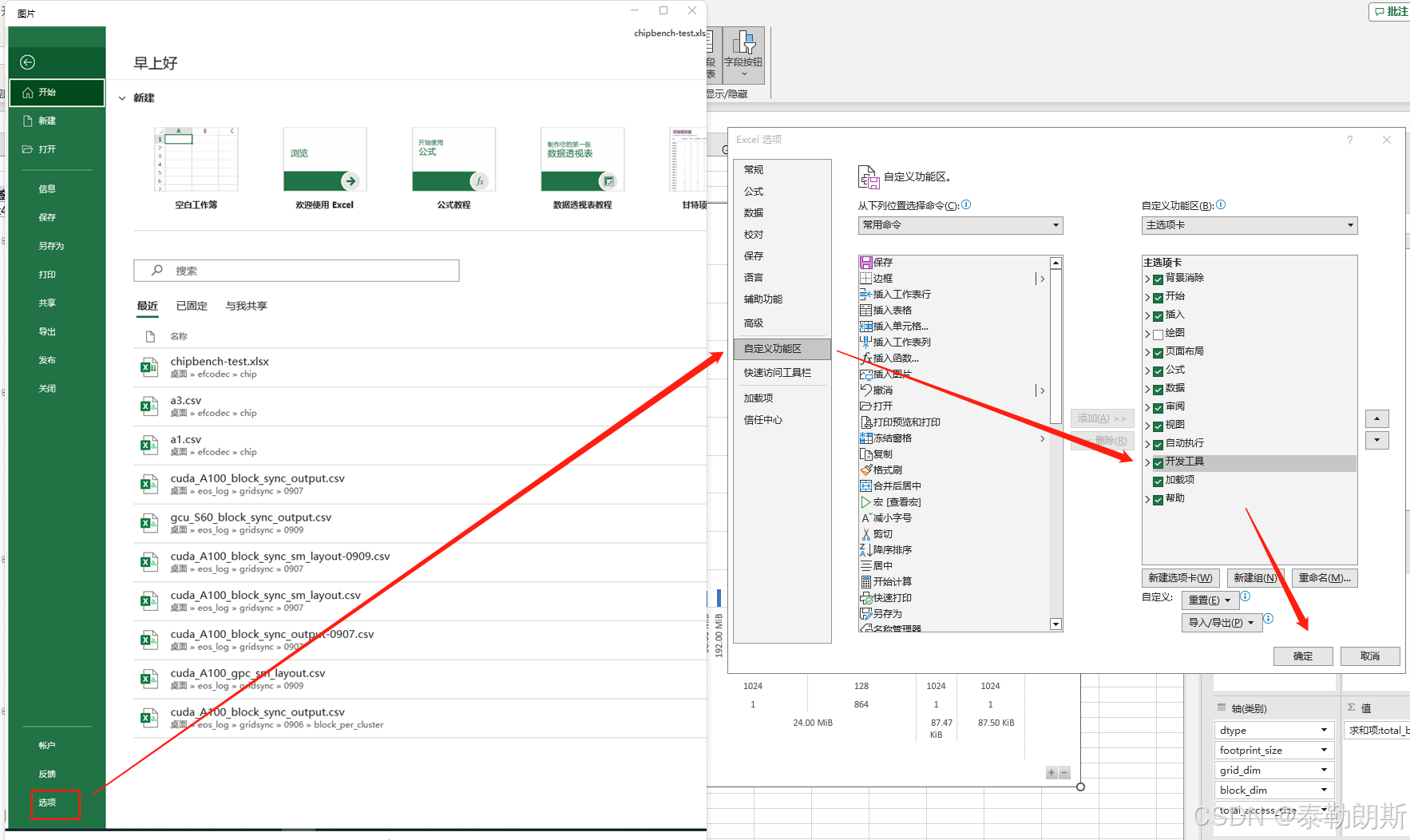
Task: Open the a3.csv file icon
Action: (x=149, y=406)
